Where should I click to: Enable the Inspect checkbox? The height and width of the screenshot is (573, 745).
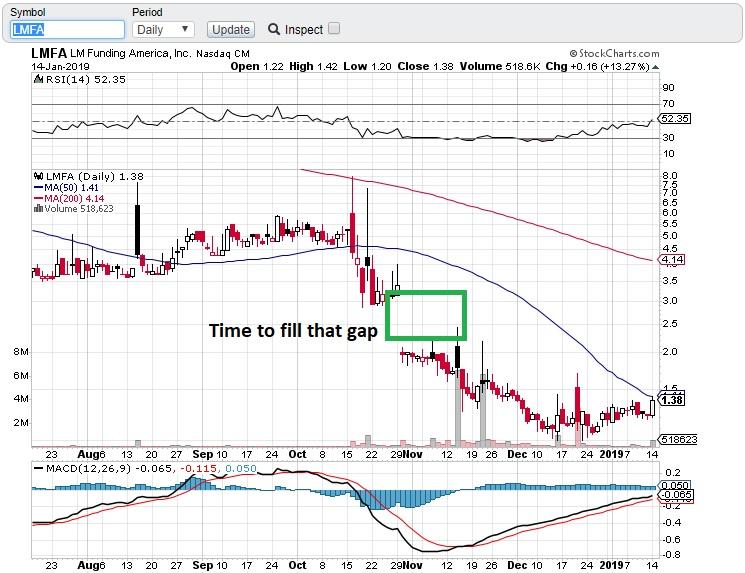pos(334,29)
